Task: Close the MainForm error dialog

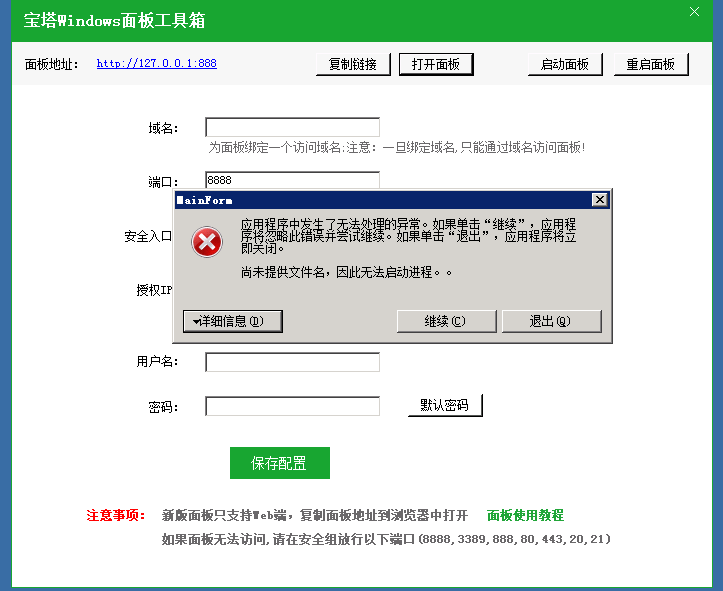Action: (599, 200)
